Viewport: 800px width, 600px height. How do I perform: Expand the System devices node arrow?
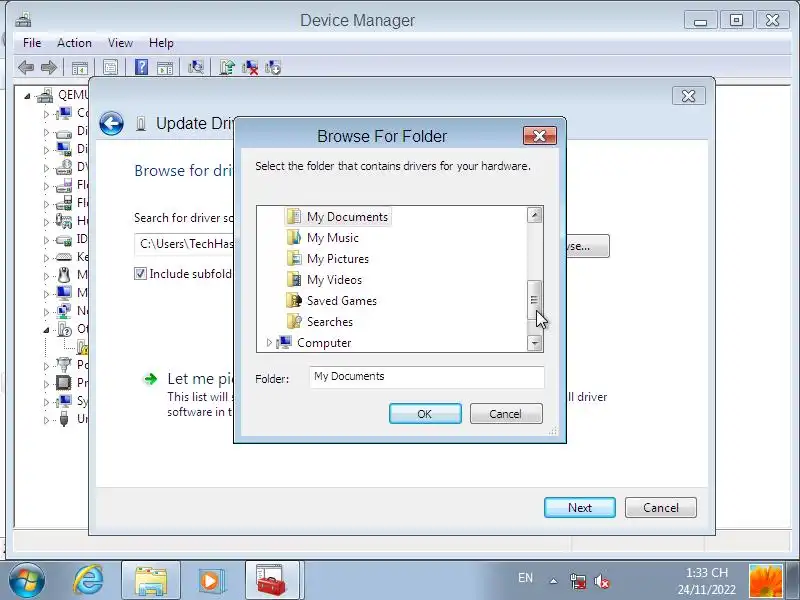tap(46, 402)
